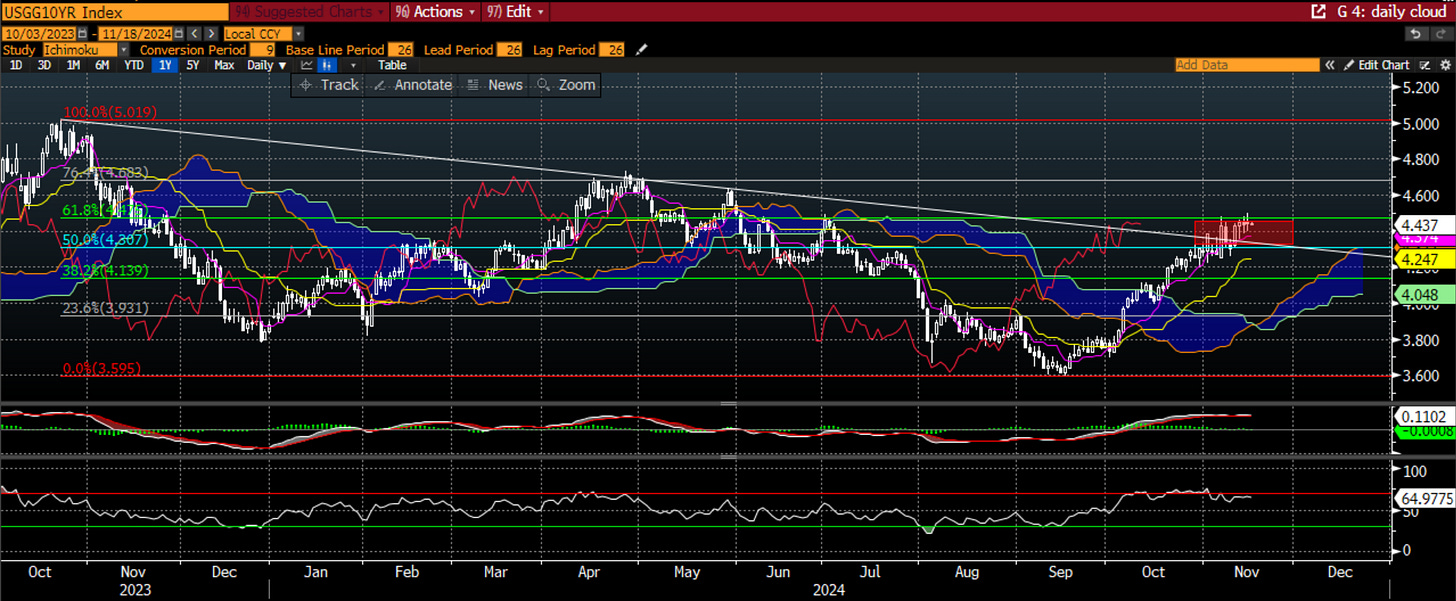Viewport: 1456px width, 601px height.
Task: Select the Max time range
Action: pos(224,65)
